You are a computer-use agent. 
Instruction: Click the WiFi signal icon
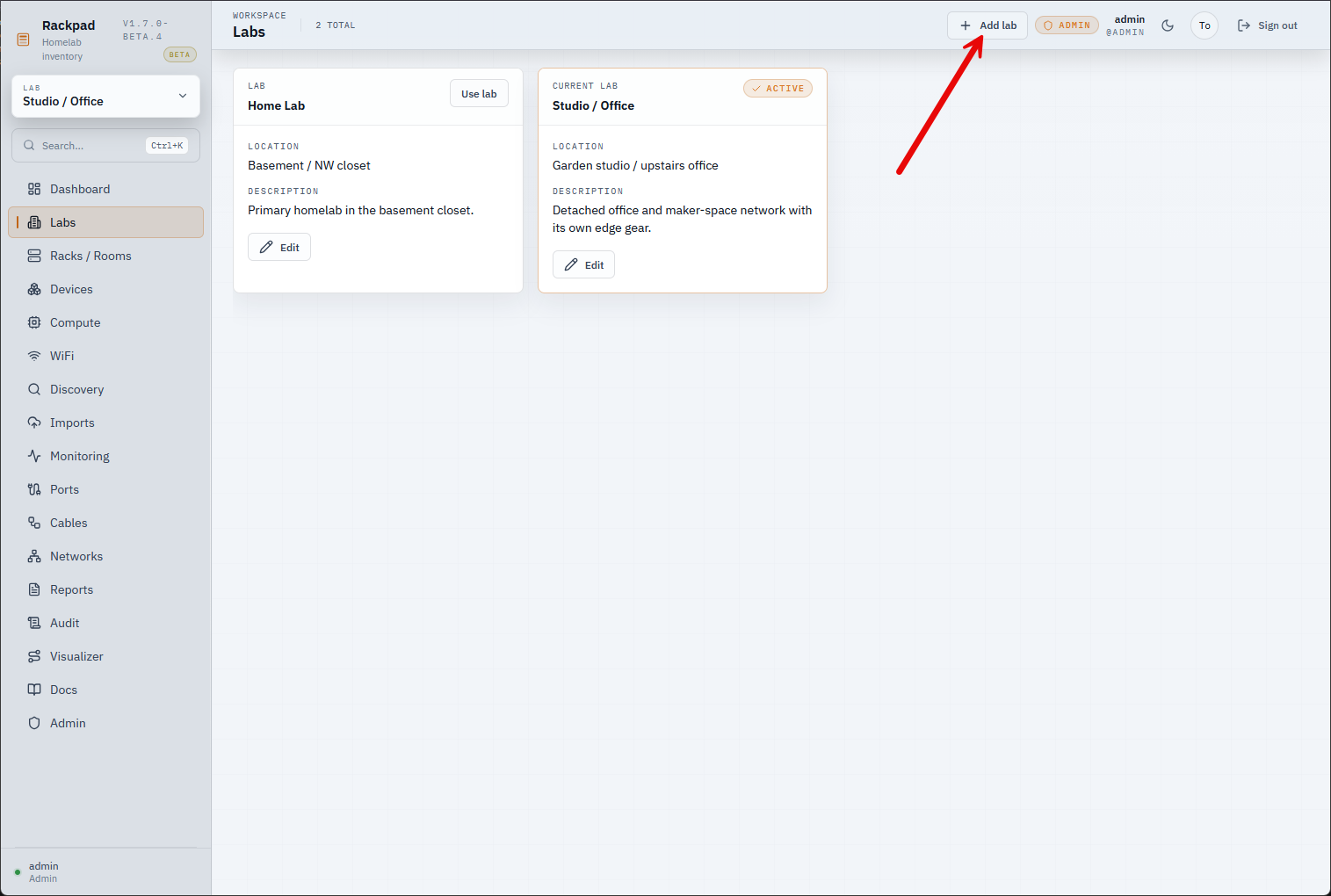(34, 356)
